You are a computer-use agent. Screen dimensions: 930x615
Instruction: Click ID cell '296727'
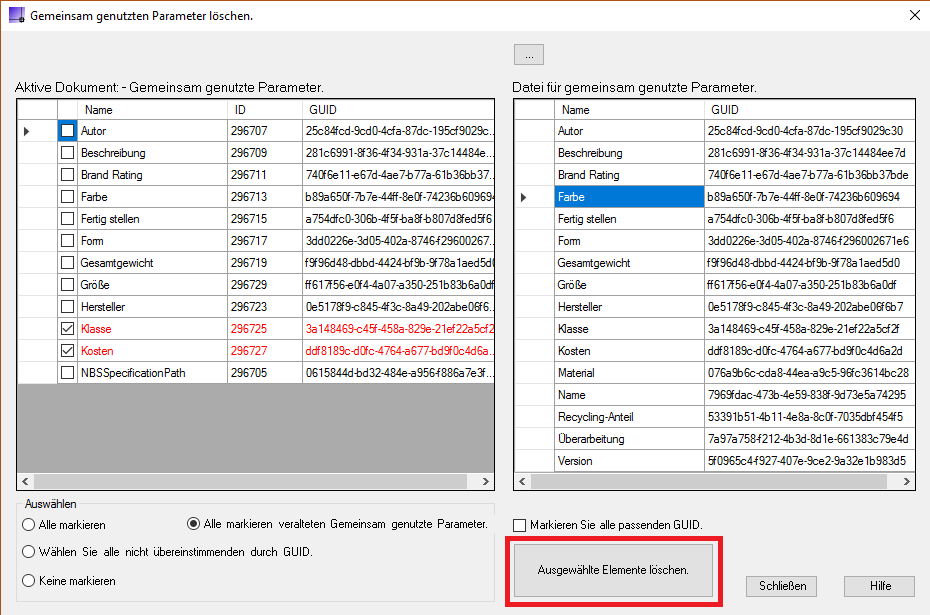pyautogui.click(x=265, y=350)
